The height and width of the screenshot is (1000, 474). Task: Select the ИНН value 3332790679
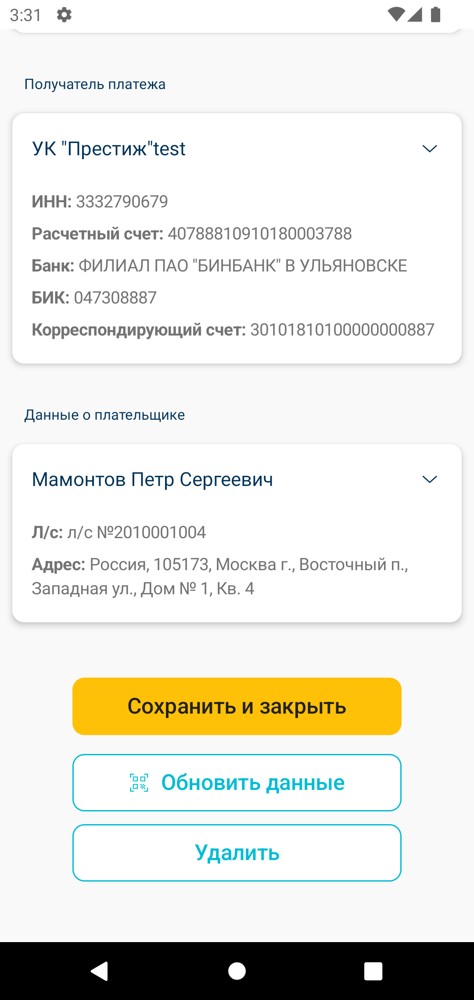pos(122,202)
